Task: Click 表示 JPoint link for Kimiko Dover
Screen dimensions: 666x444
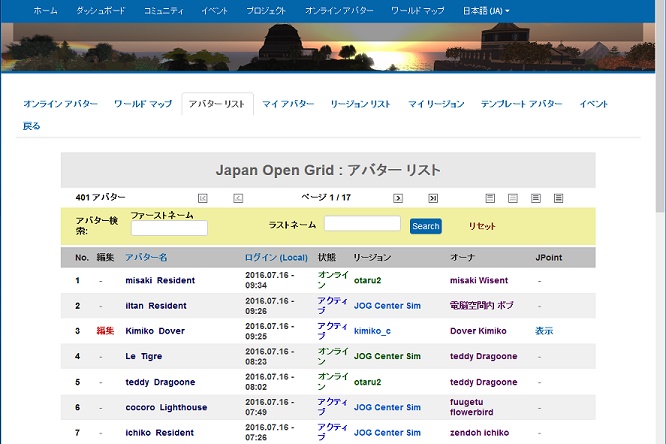Action: (544, 331)
